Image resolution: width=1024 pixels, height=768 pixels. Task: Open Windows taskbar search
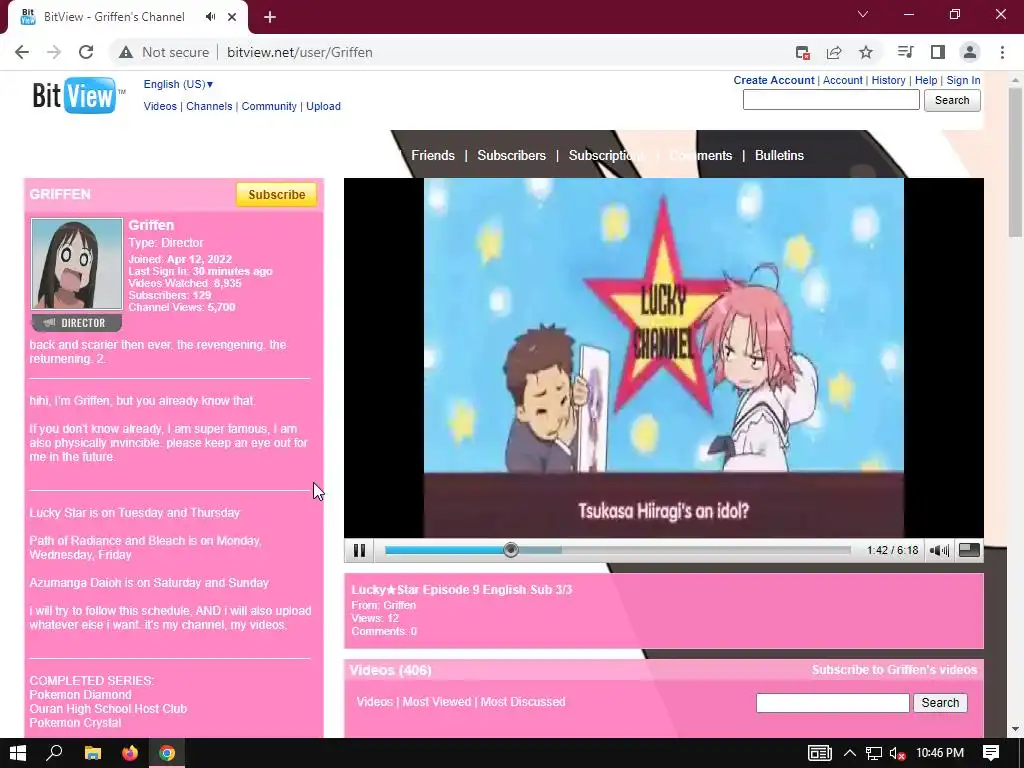54,753
